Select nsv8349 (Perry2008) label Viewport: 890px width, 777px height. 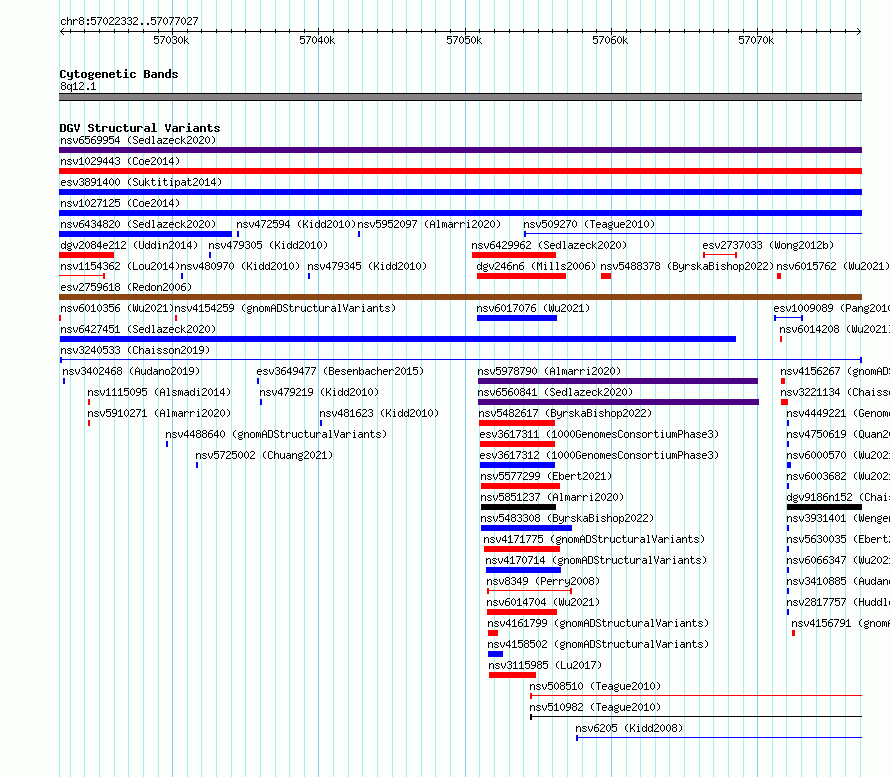543,581
